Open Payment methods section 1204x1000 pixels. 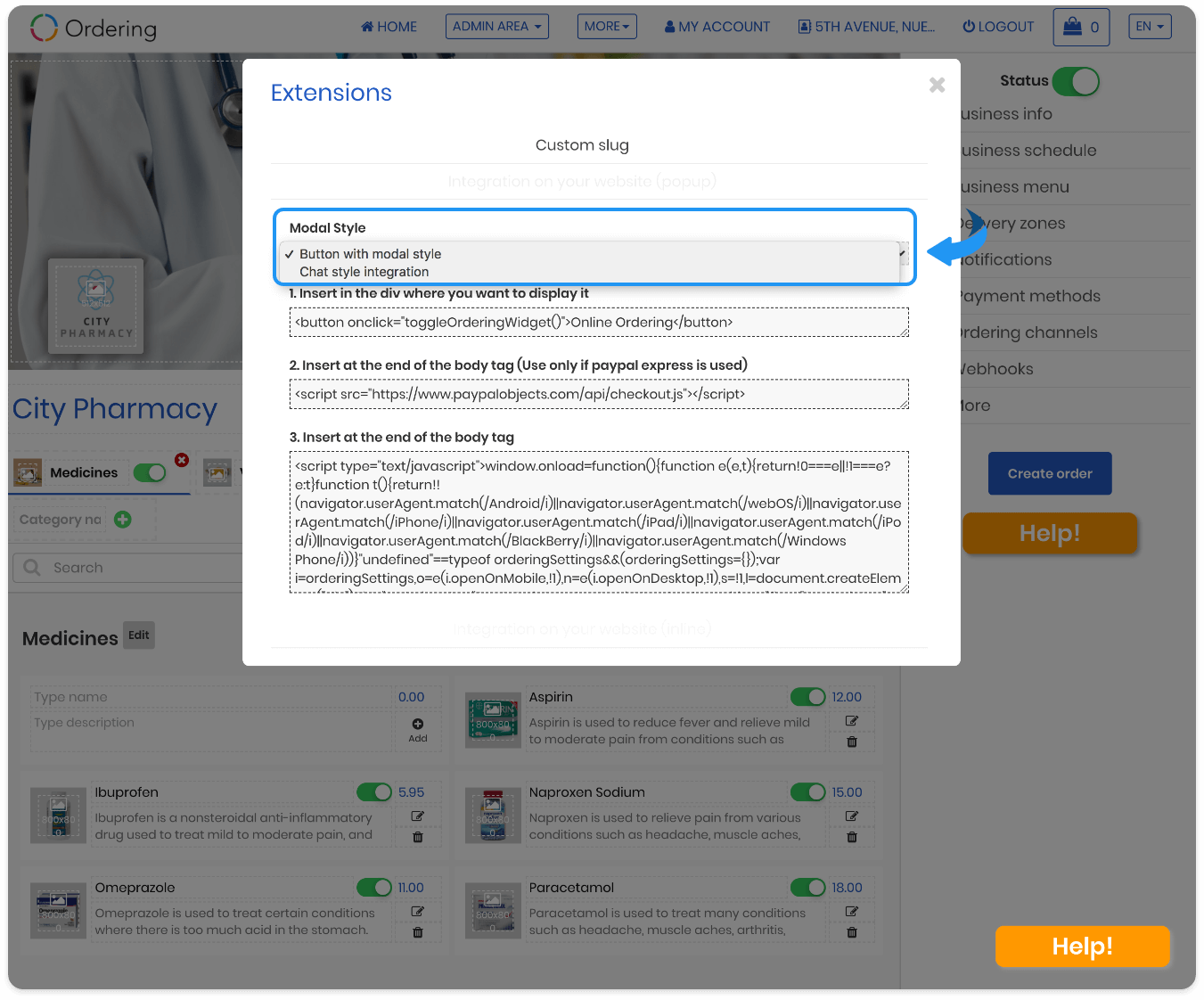point(1029,296)
